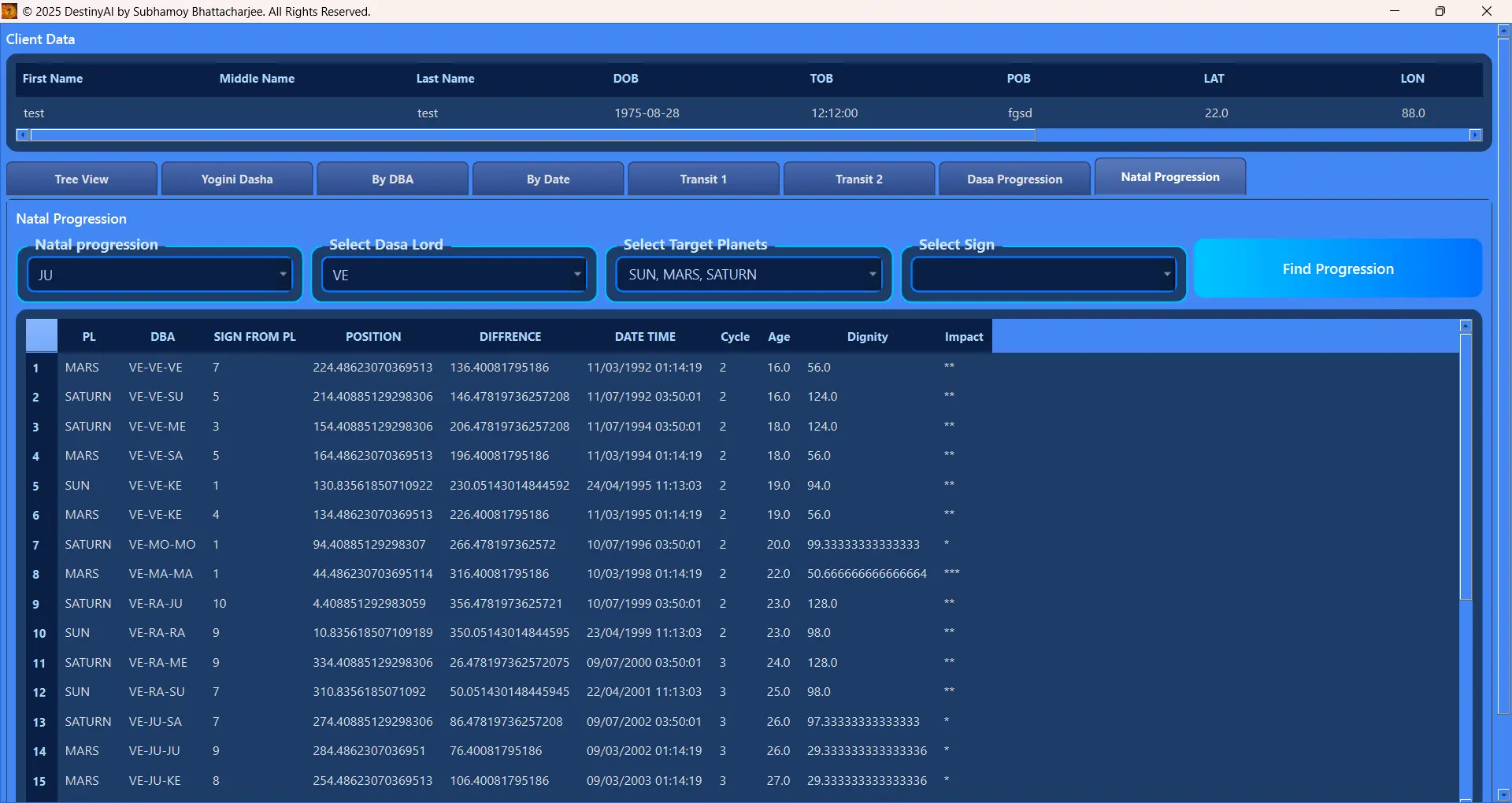Switch to the Tree View tab
1512x803 pixels.
[x=81, y=179]
